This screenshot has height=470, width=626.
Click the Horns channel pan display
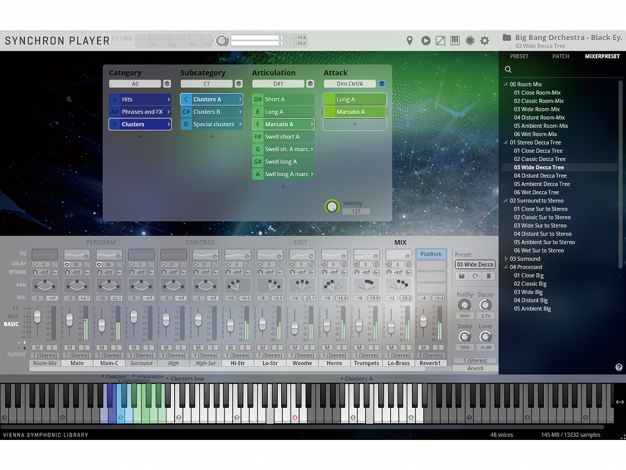point(334,285)
